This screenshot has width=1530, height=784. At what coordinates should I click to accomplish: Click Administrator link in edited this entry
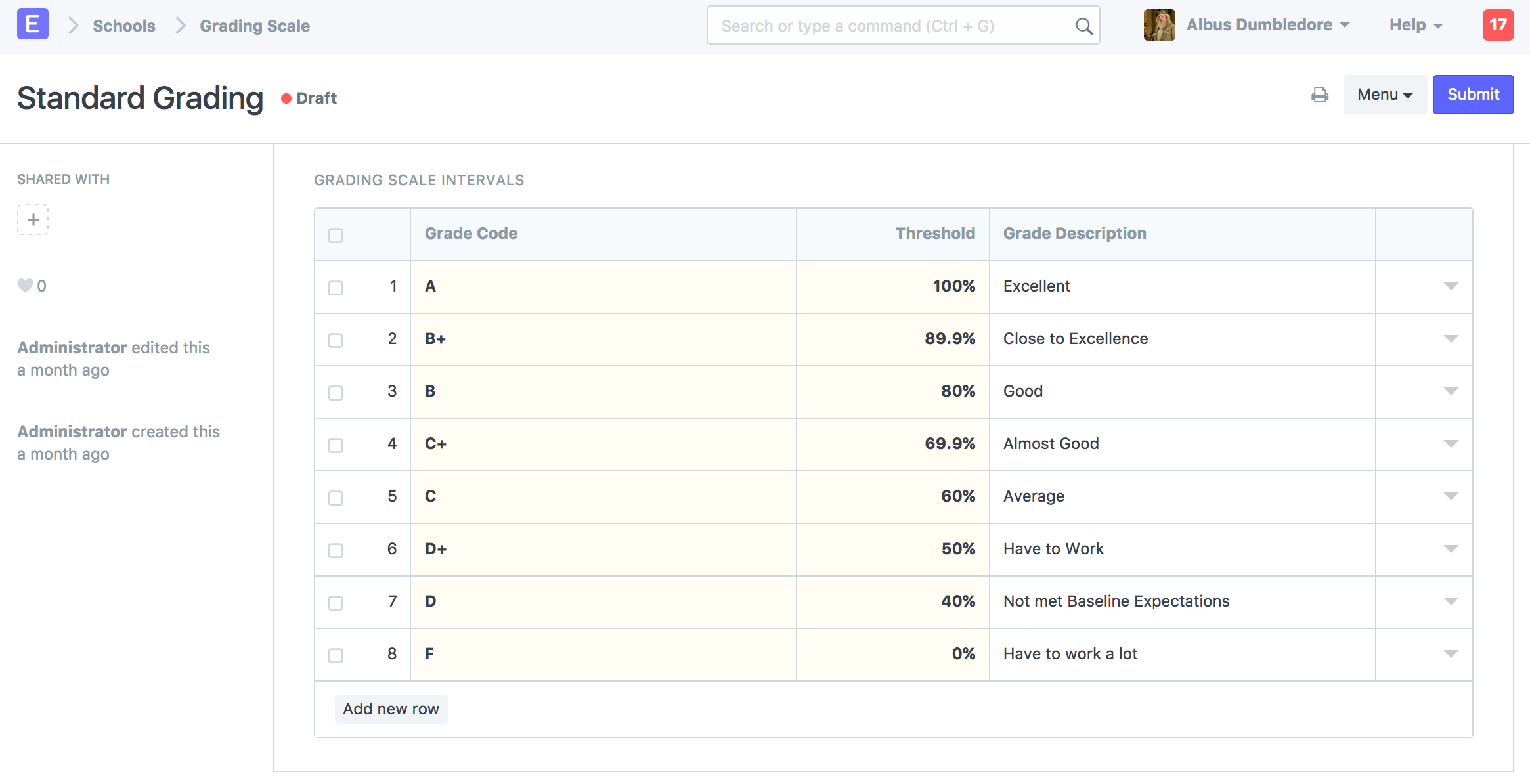[72, 347]
